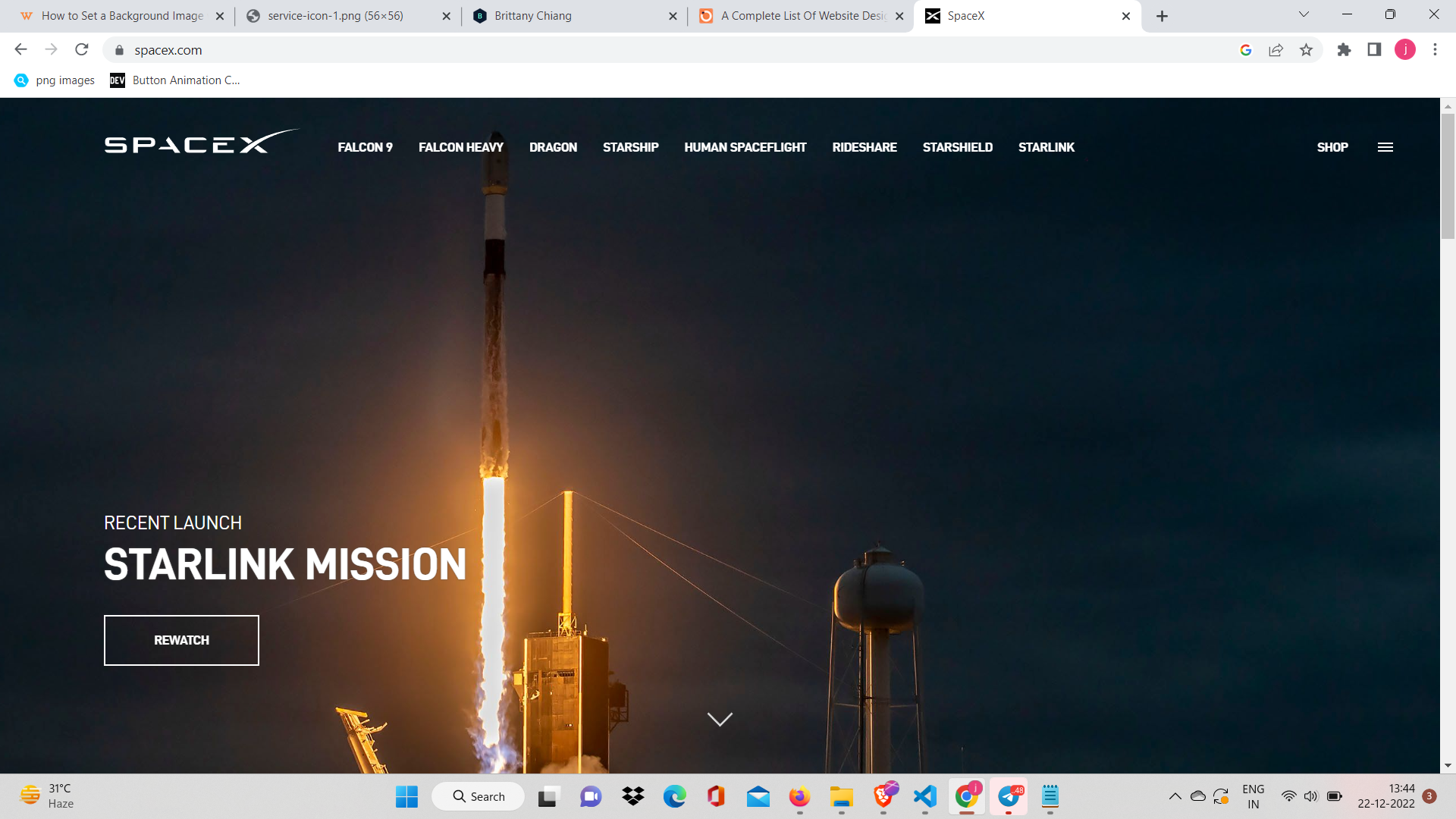The height and width of the screenshot is (819, 1456).
Task: Click the SpaceX logo
Action: pos(201,143)
